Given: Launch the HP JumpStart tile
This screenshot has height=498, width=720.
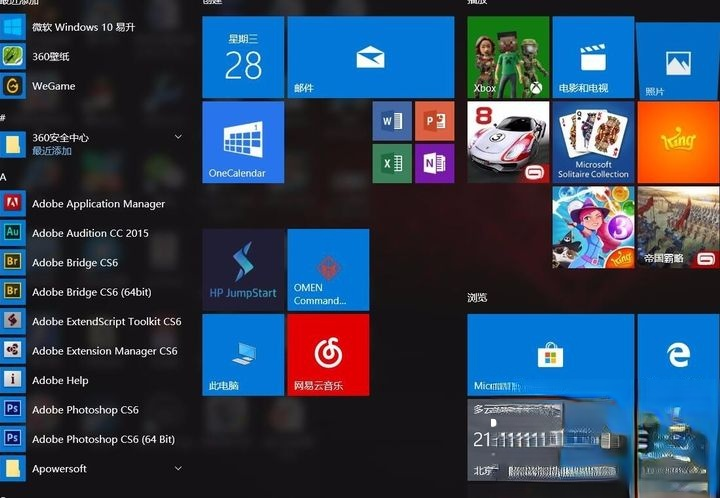Looking at the screenshot, I should [243, 270].
